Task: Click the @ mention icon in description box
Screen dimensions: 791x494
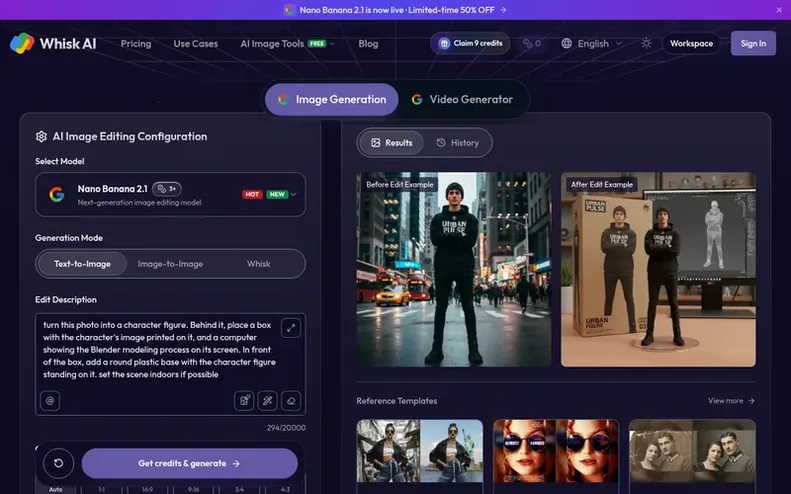Action: (50, 401)
